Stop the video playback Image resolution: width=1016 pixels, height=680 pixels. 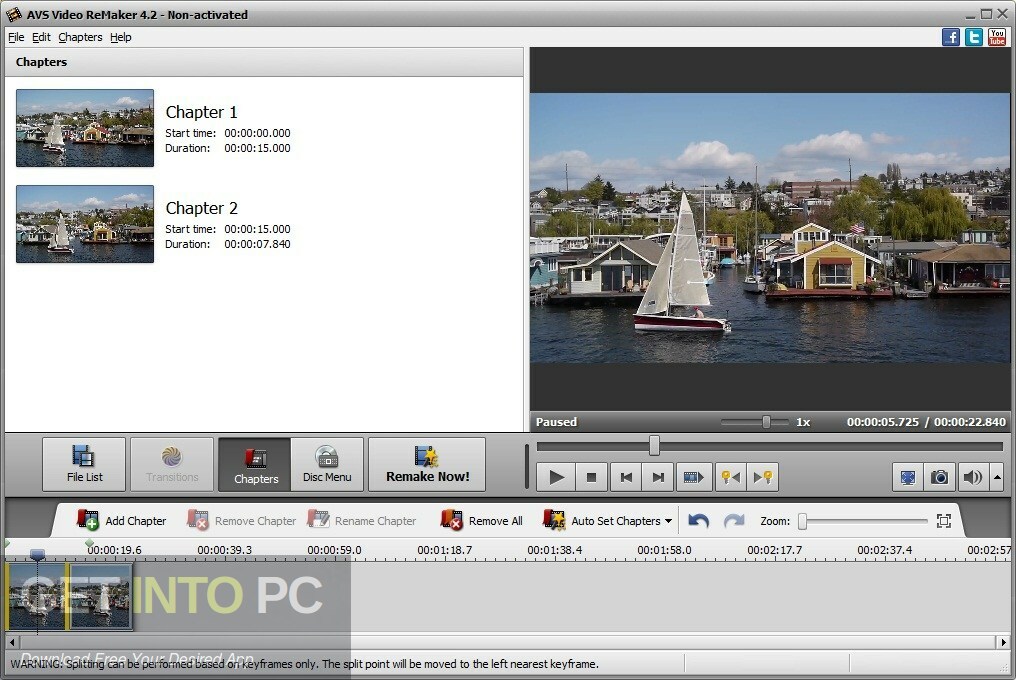[591, 478]
